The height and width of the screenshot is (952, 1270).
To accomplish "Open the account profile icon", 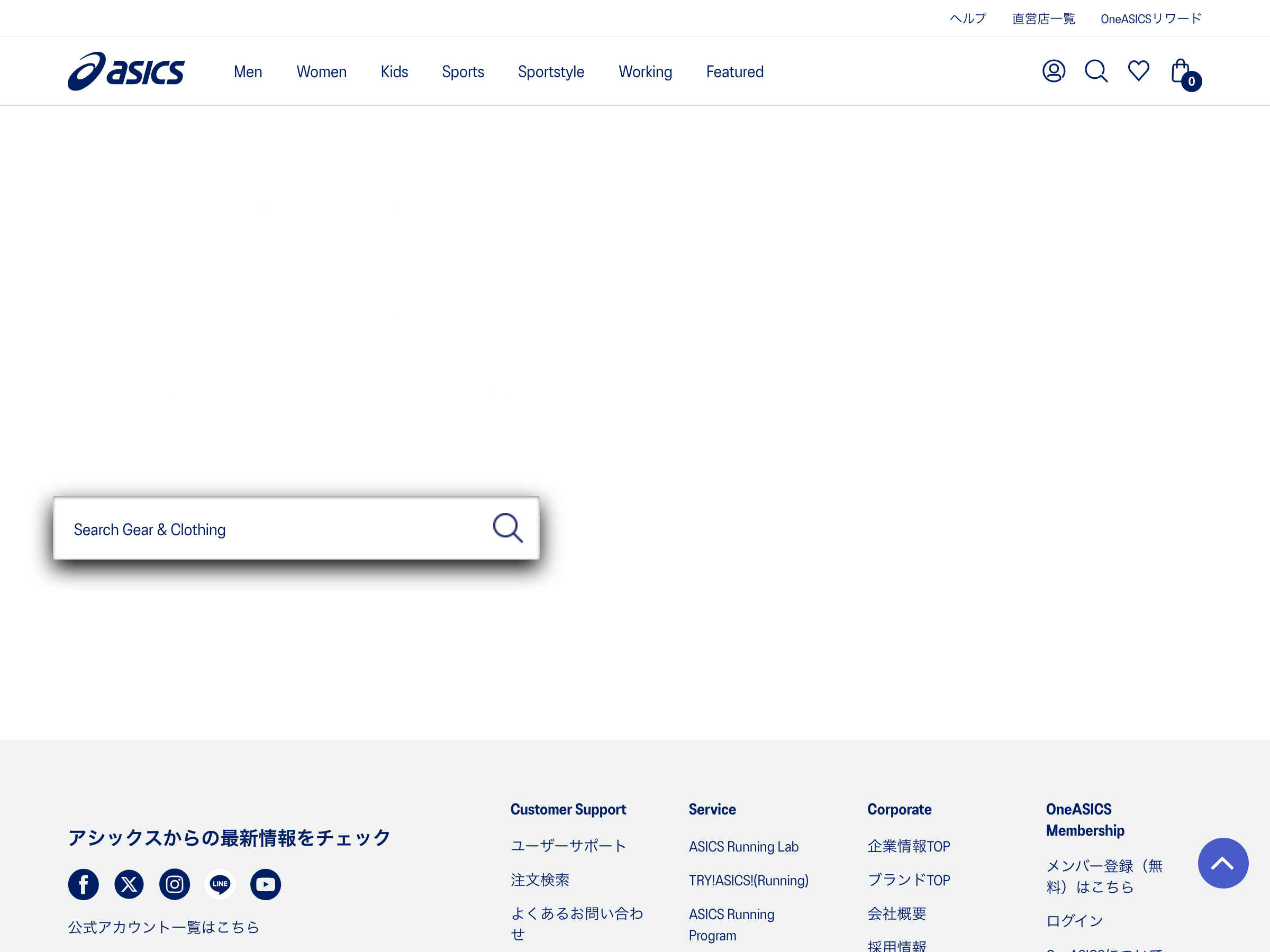I will [x=1054, y=71].
